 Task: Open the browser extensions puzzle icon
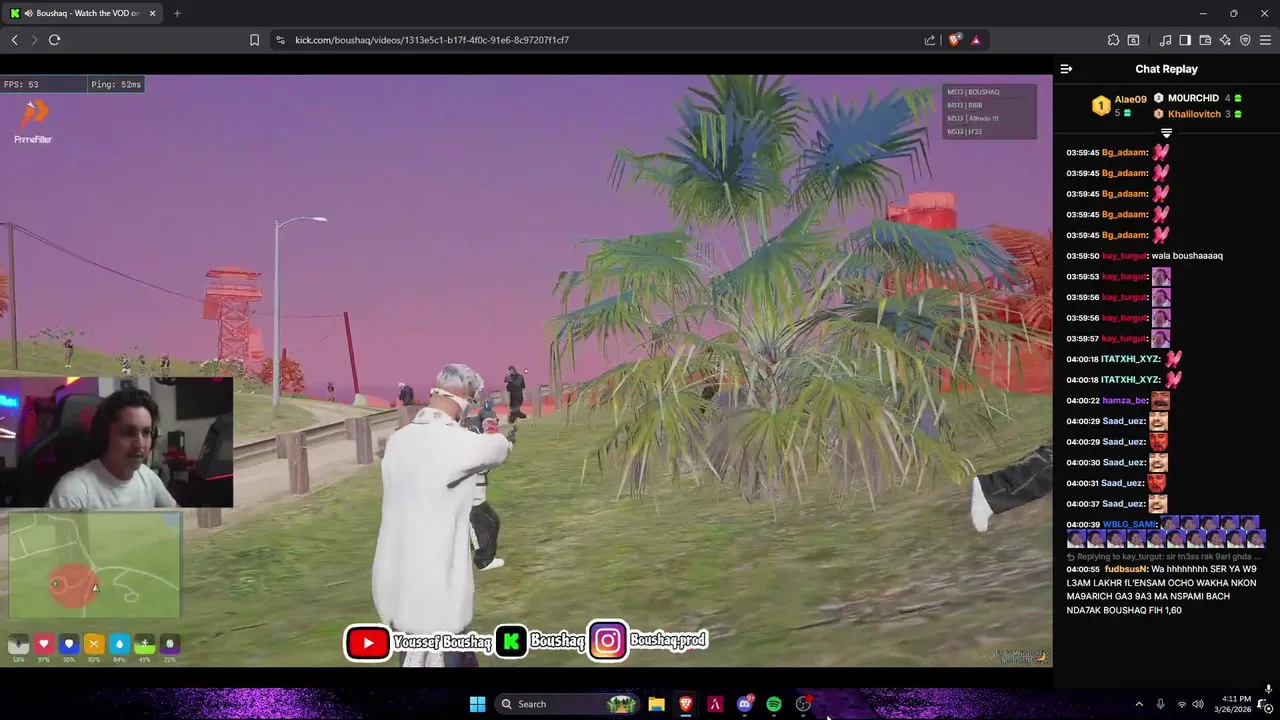[x=1113, y=40]
